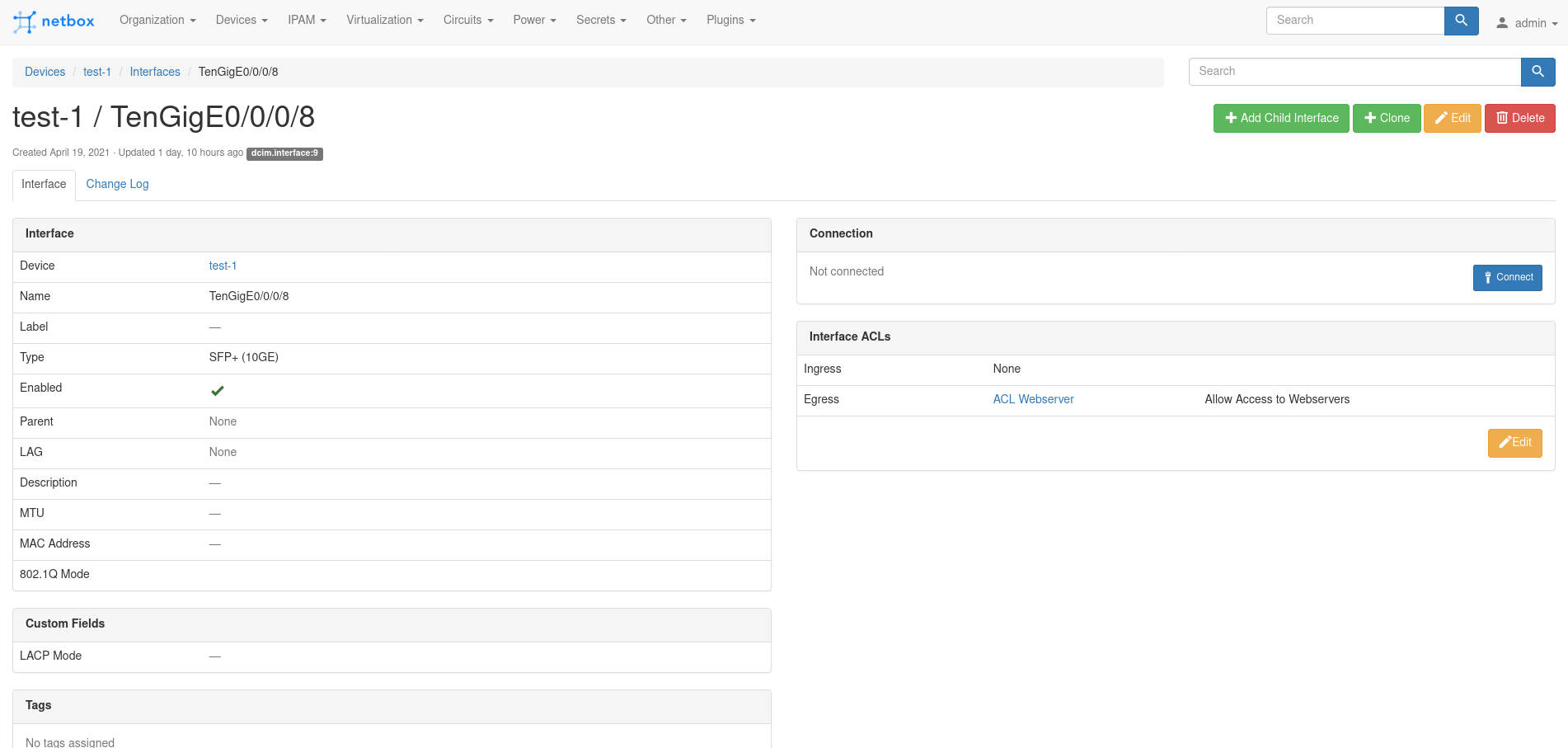Click the Description row label
The width and height of the screenshot is (1568, 748).
coord(49,482)
